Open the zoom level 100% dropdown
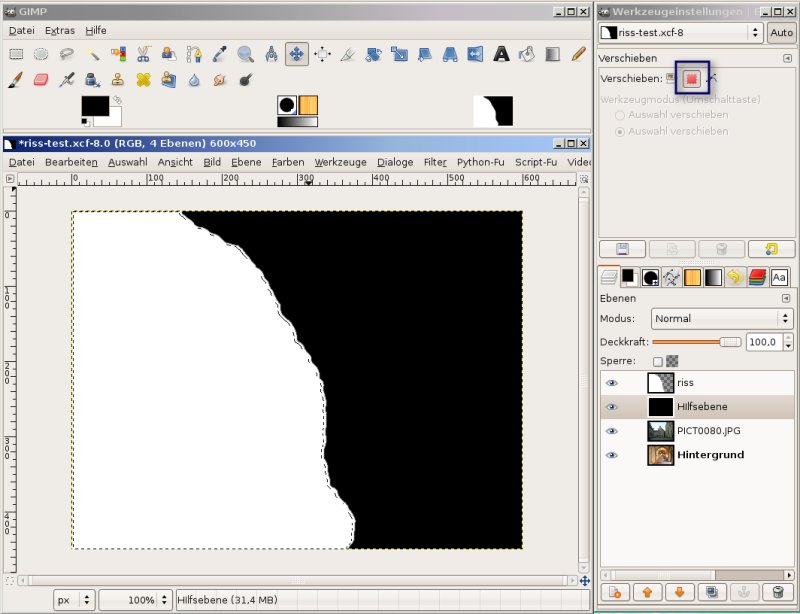This screenshot has height=614, width=800. click(136, 600)
